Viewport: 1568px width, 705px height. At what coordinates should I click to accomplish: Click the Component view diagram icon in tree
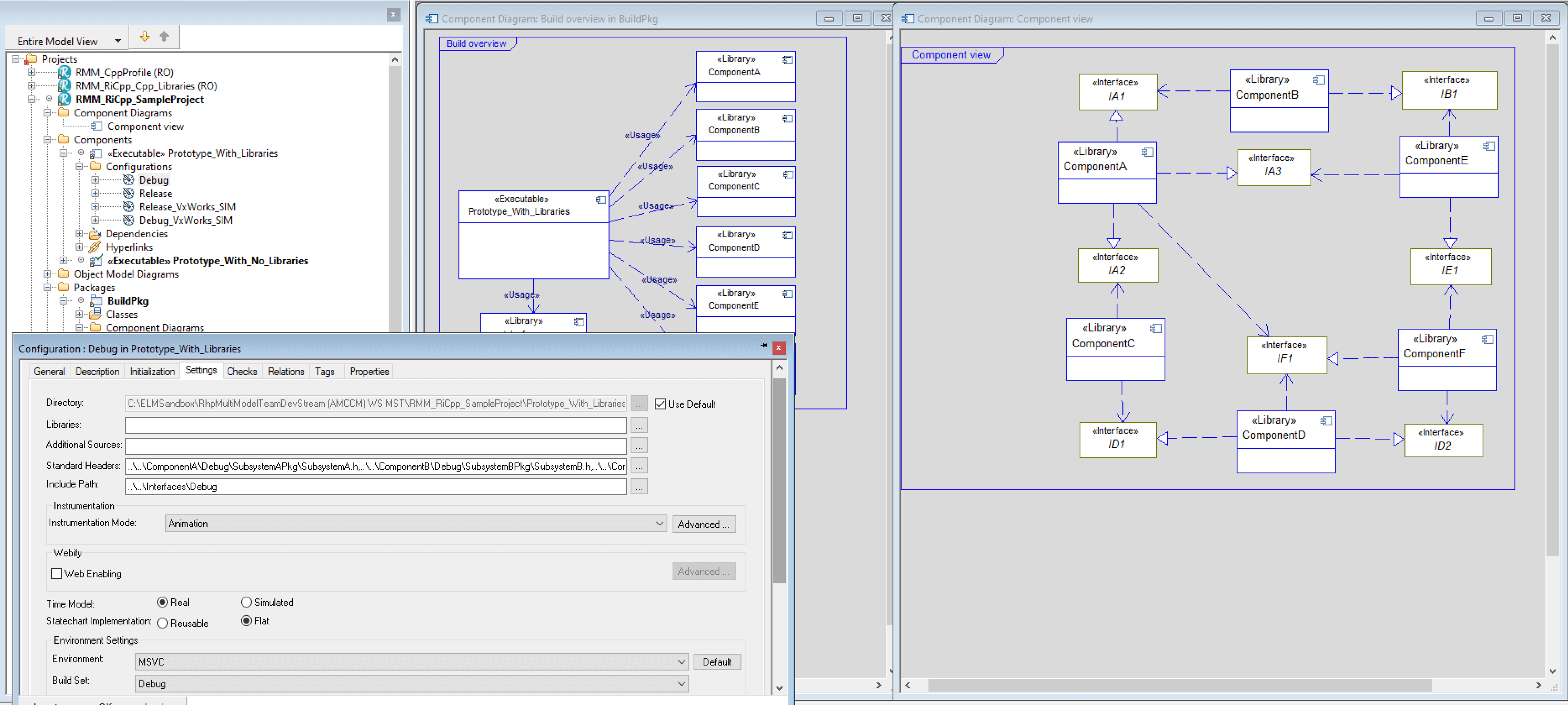click(x=96, y=126)
